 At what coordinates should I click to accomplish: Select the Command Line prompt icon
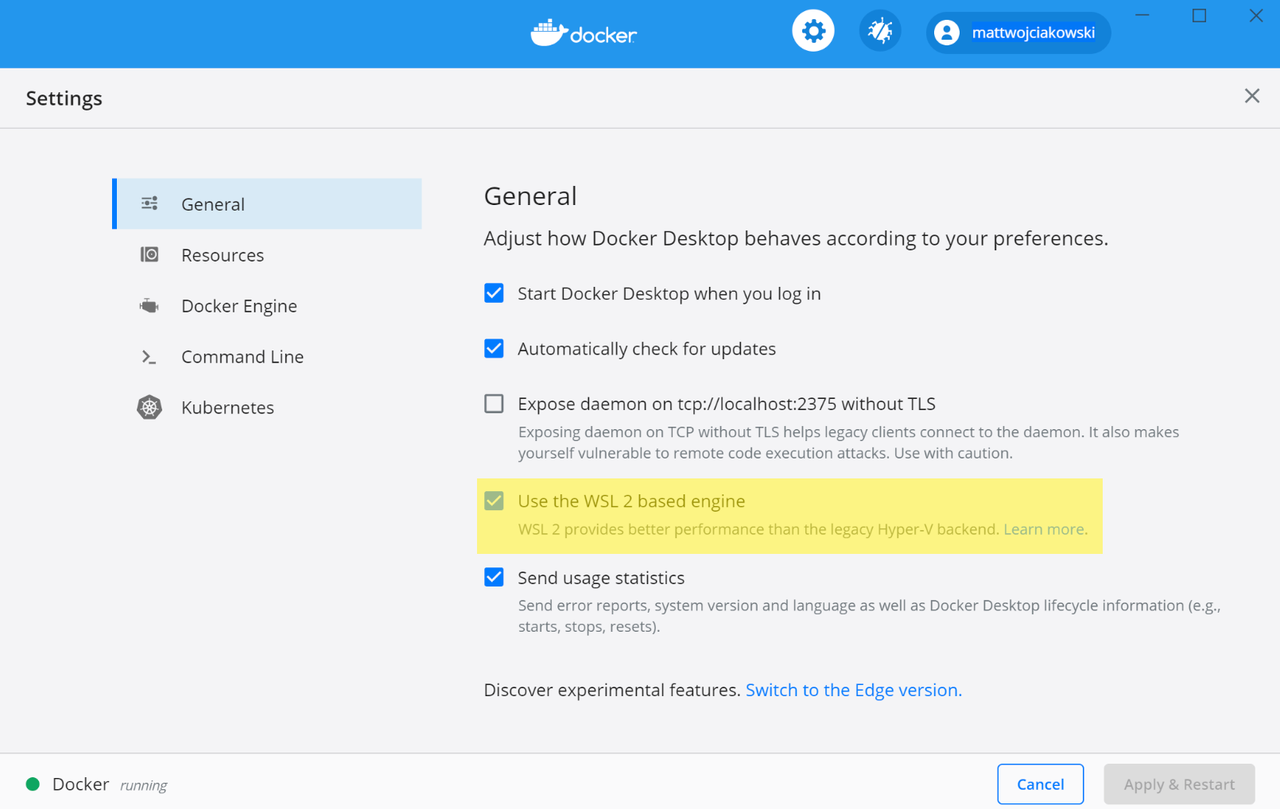[x=149, y=357]
